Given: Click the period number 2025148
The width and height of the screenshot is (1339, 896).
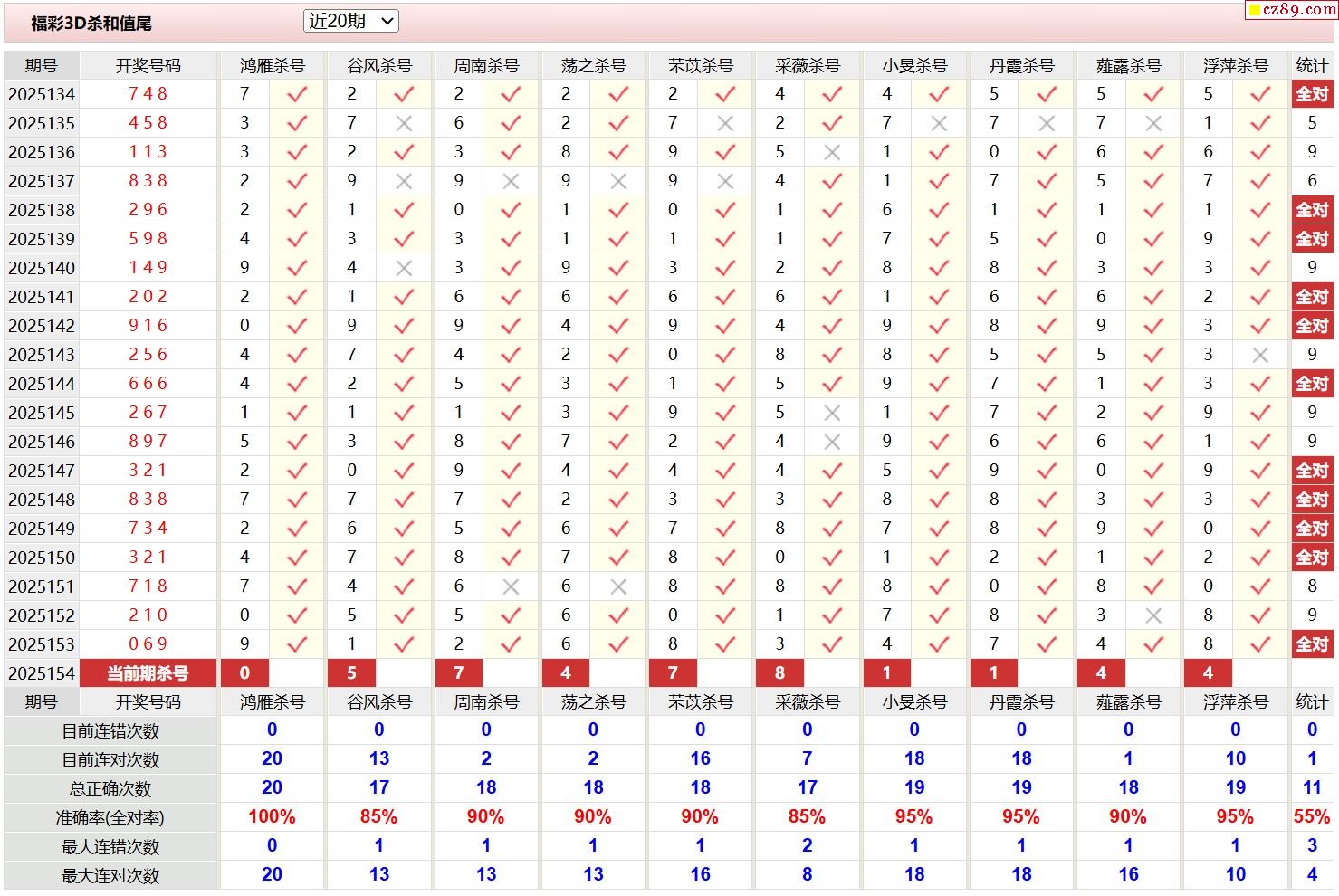Looking at the screenshot, I should [x=42, y=500].
